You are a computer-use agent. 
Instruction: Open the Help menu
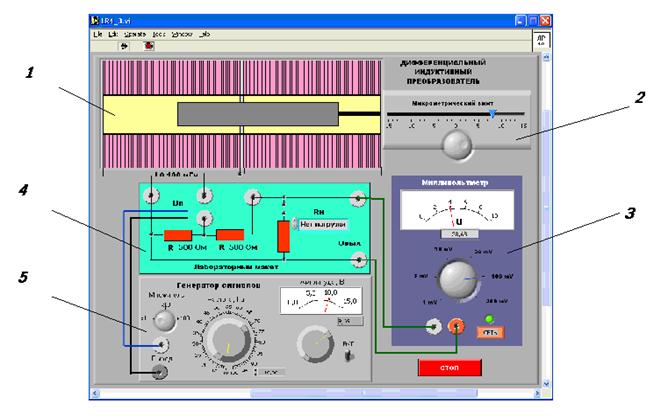[x=204, y=34]
